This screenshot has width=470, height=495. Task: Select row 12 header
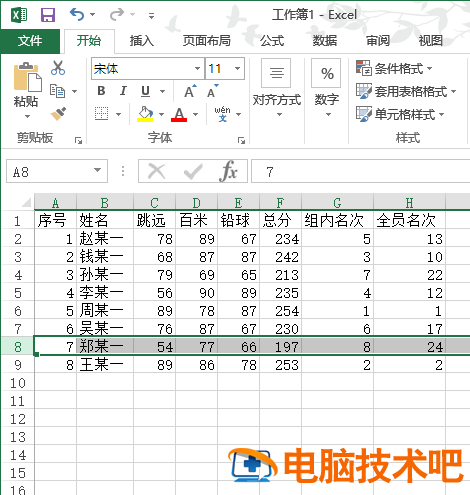(18, 419)
